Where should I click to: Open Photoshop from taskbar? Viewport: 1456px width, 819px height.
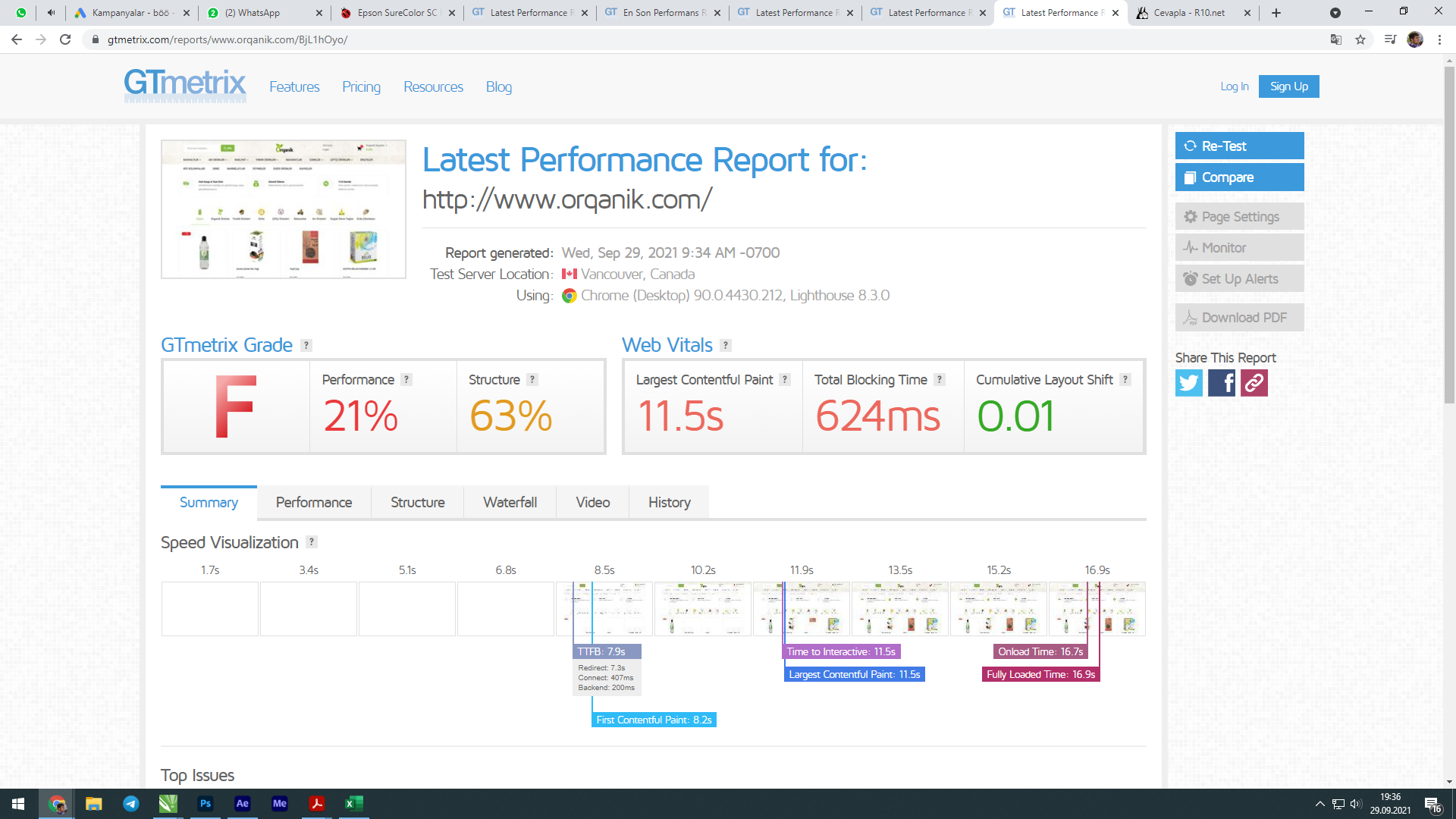(206, 804)
